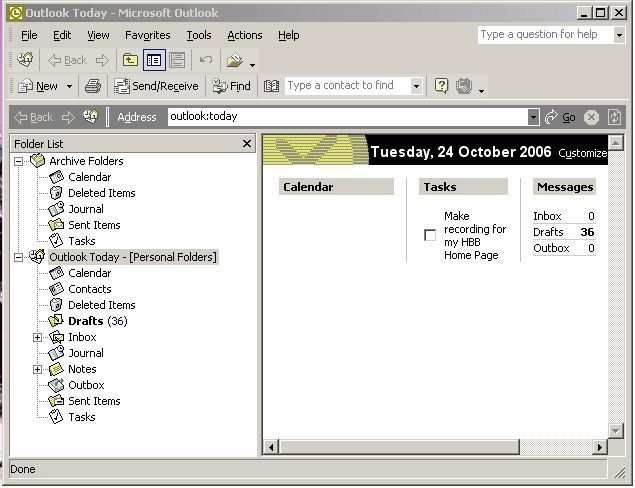Click the Print icon
The height and width of the screenshot is (488, 635).
(x=93, y=86)
